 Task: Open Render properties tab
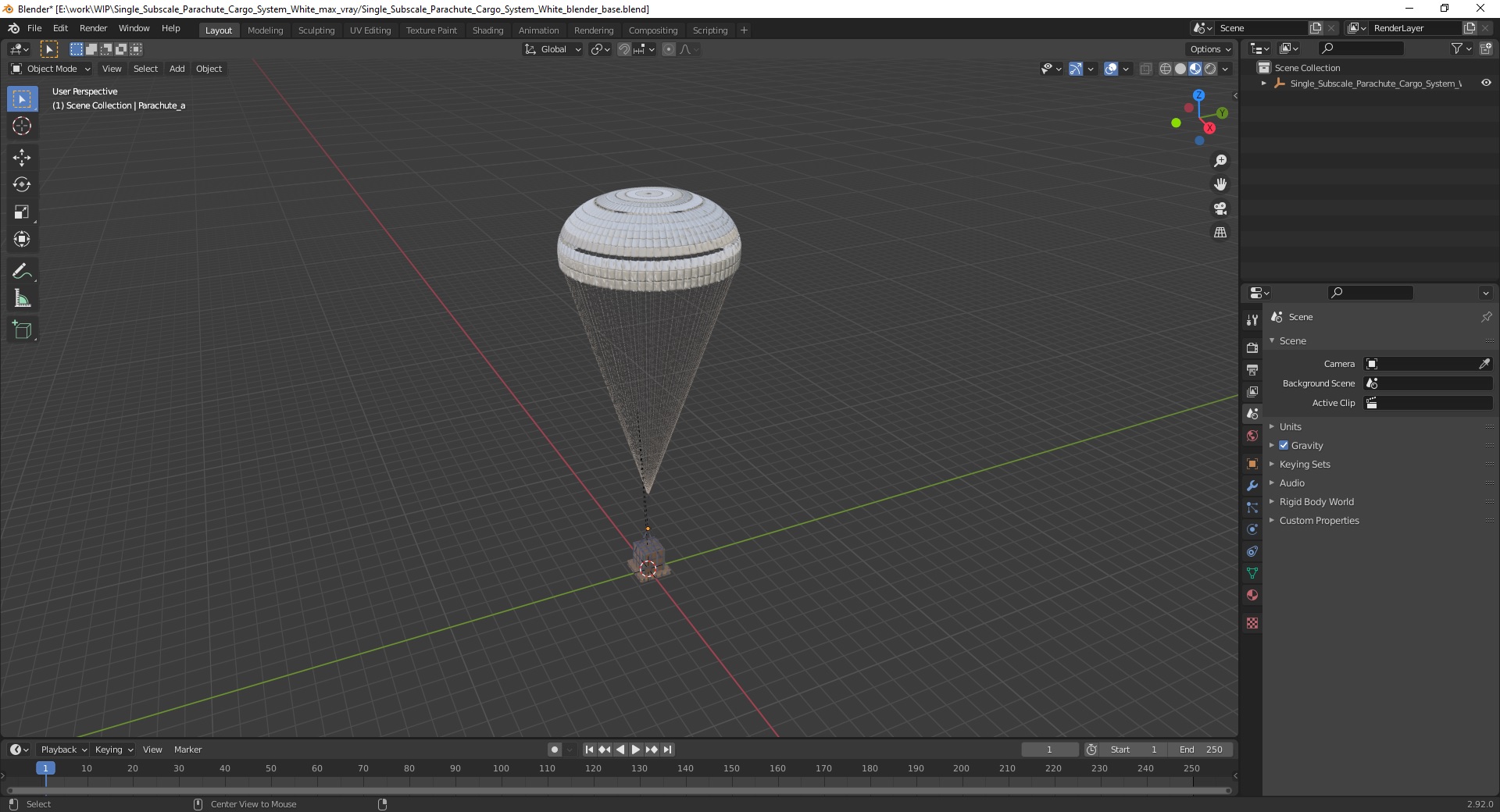1252,347
